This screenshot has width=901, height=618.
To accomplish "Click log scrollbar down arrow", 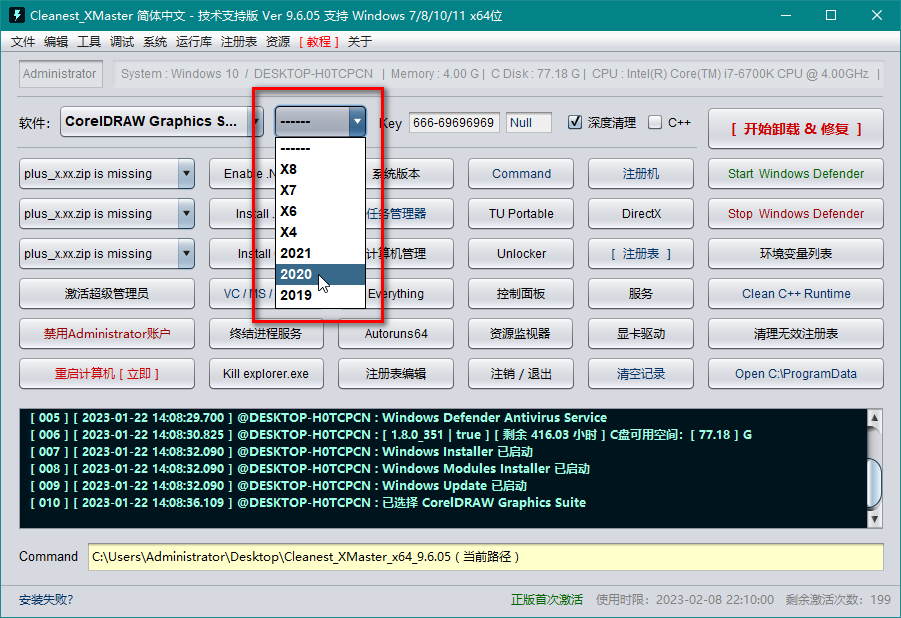I will click(x=875, y=519).
